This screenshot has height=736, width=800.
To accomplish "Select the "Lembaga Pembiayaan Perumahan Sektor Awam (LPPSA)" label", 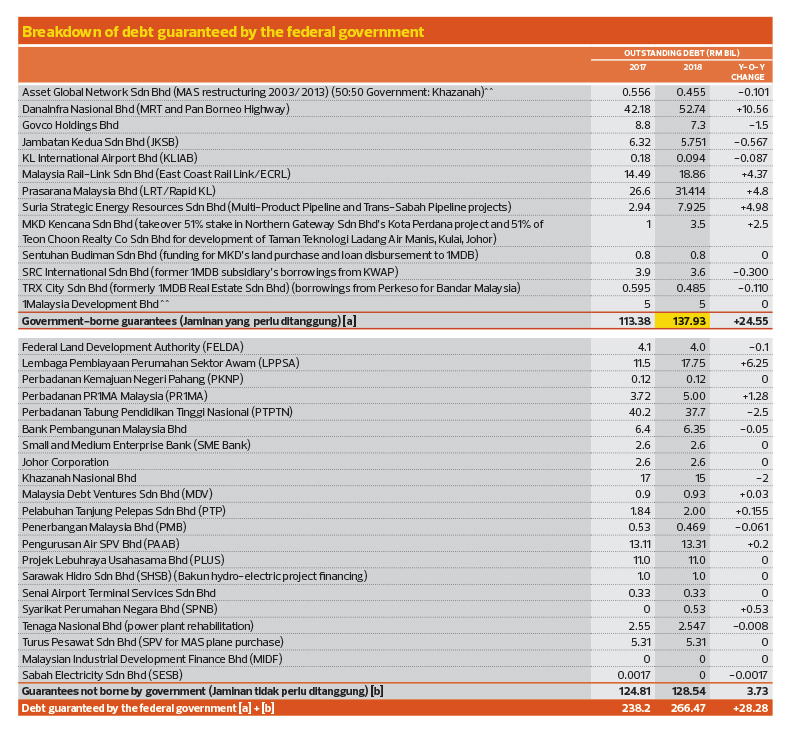I will coord(161,363).
